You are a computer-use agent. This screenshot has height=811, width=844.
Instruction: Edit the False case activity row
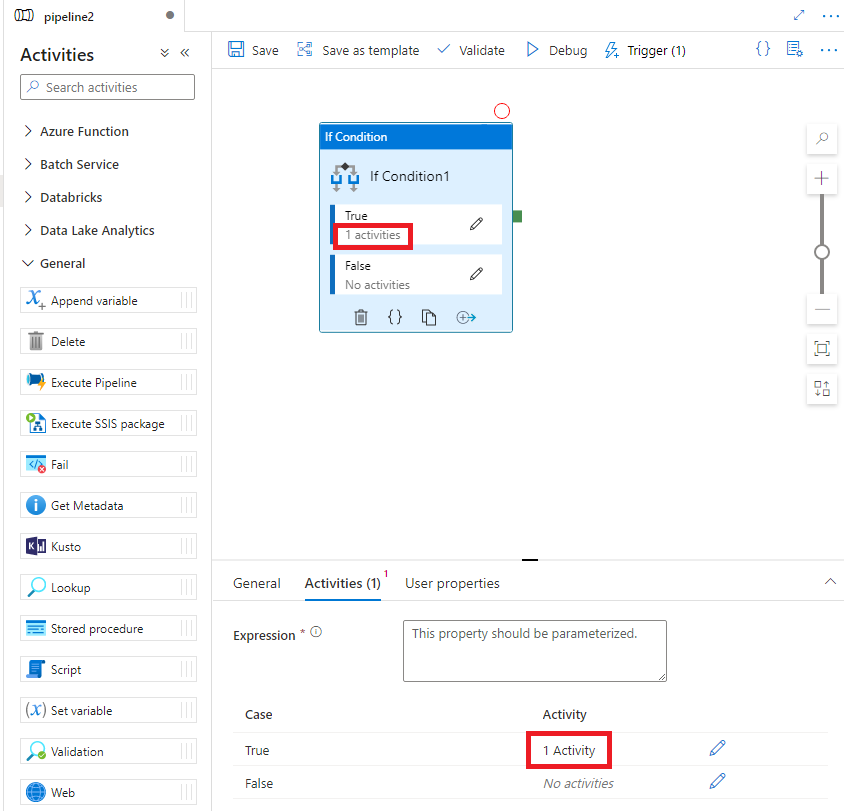[x=717, y=781]
